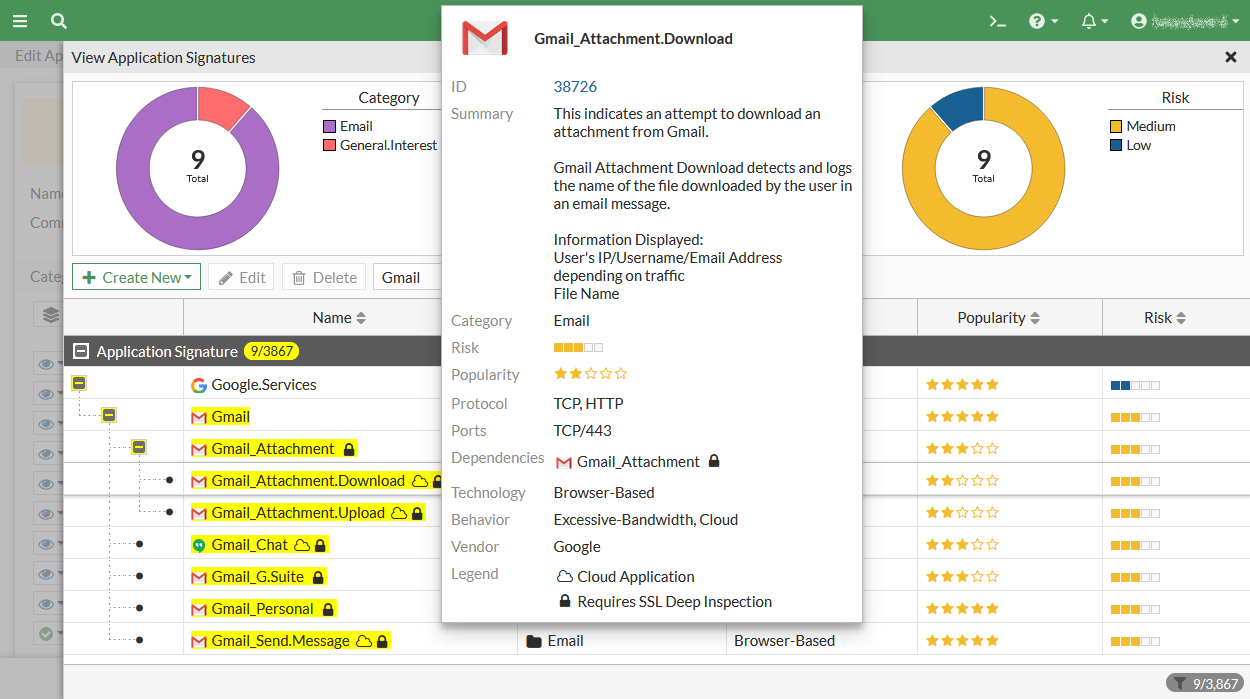Collapse the Application Signature group
The width and height of the screenshot is (1250, 699).
(81, 352)
